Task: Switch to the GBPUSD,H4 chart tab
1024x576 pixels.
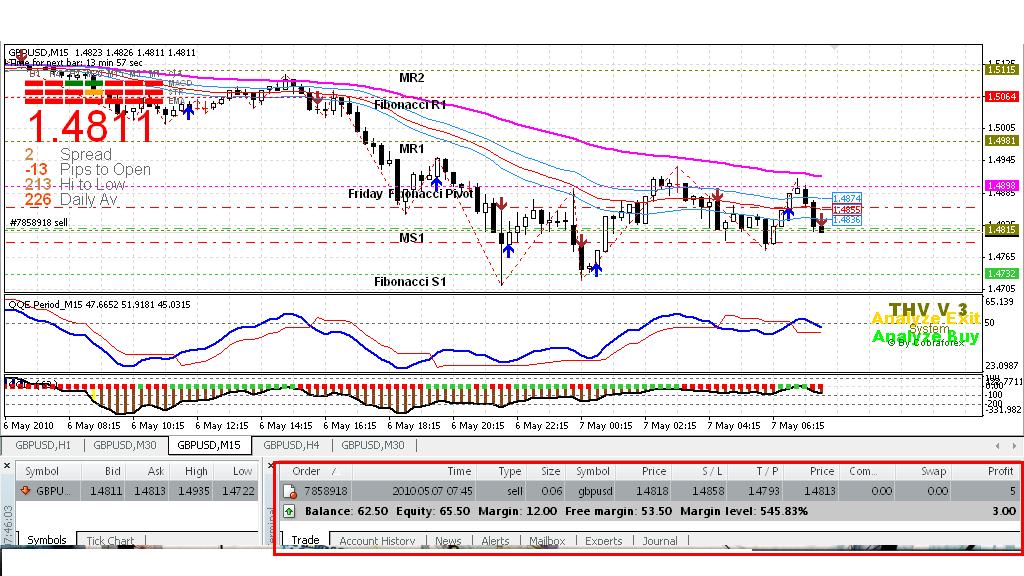Action: pyautogui.click(x=291, y=445)
